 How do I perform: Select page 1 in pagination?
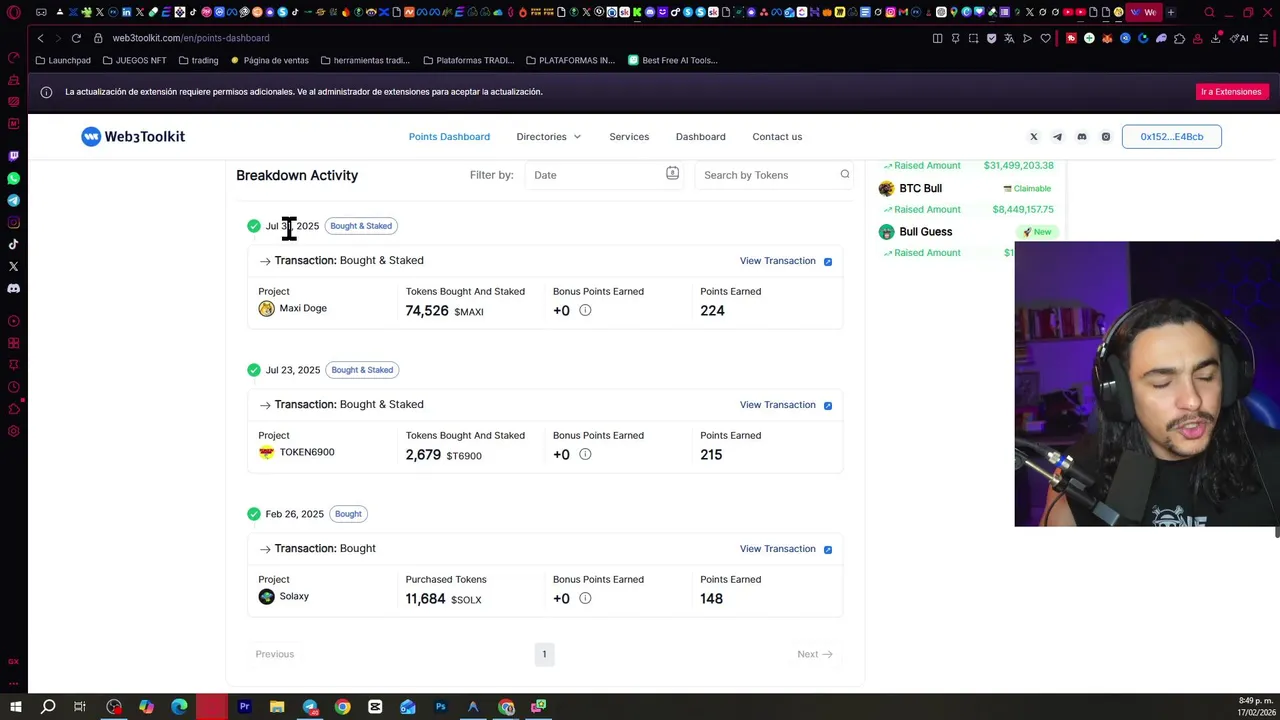(544, 654)
